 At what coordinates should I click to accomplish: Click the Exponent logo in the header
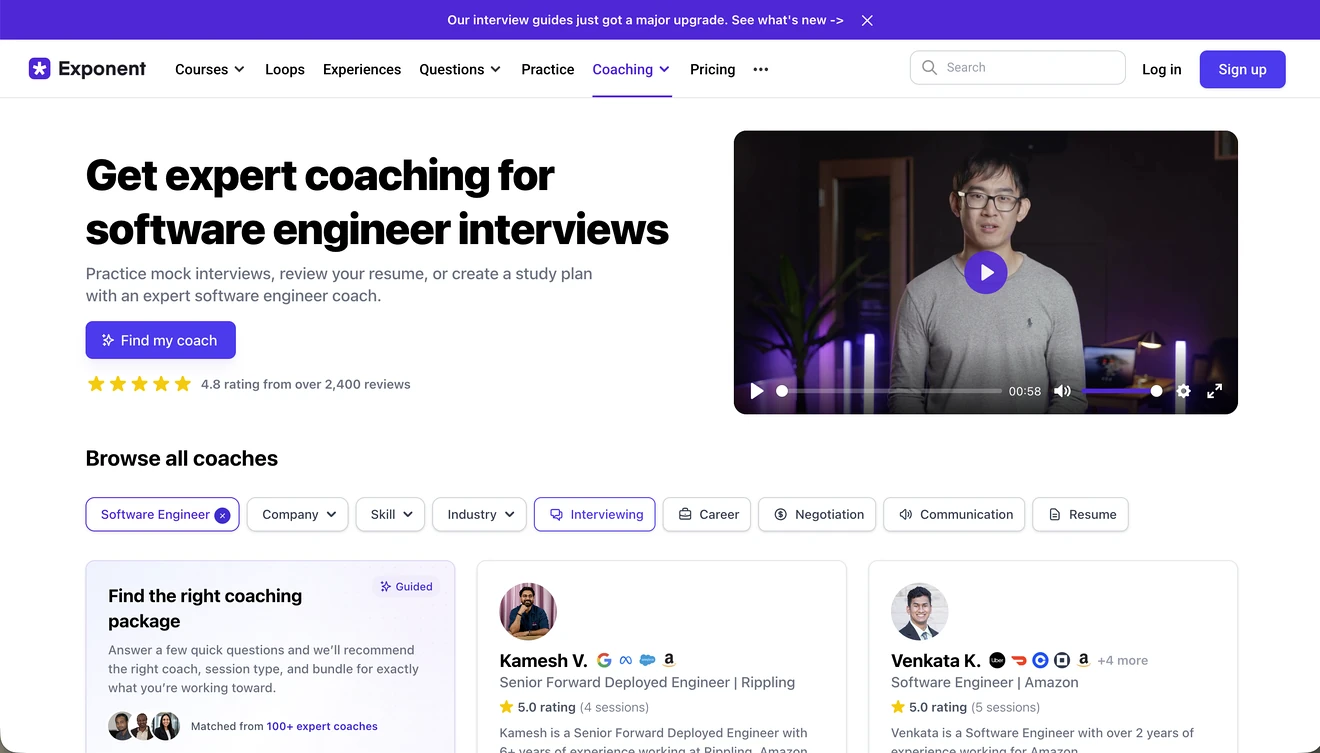[x=87, y=69]
